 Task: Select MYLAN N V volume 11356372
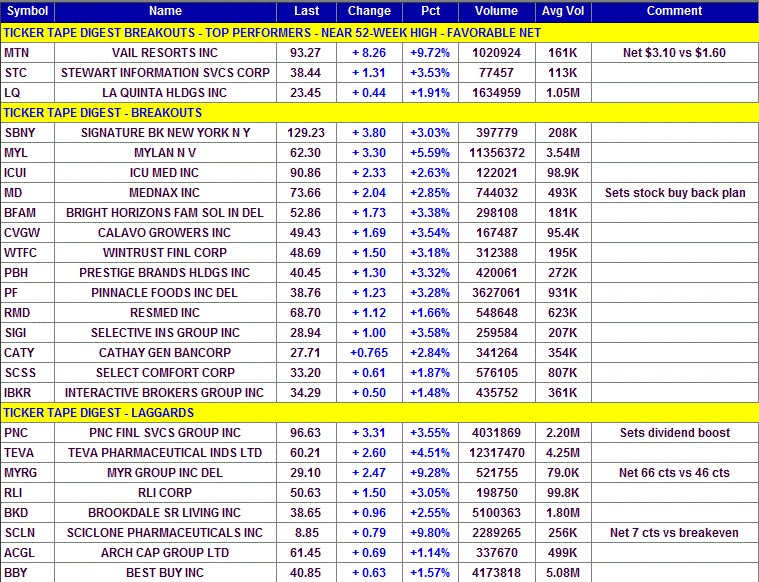[497, 153]
